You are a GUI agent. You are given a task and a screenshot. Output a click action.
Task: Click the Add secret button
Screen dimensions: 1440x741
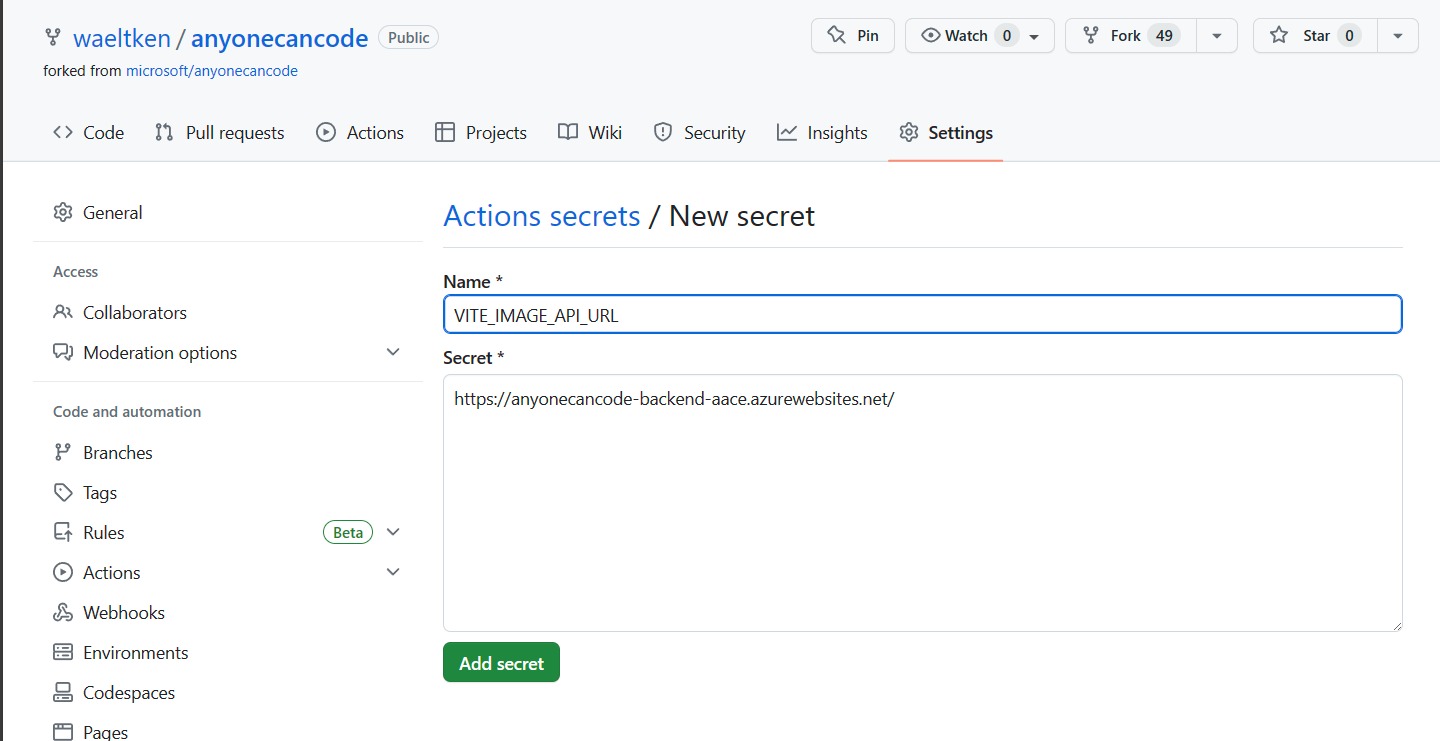pyautogui.click(x=501, y=662)
